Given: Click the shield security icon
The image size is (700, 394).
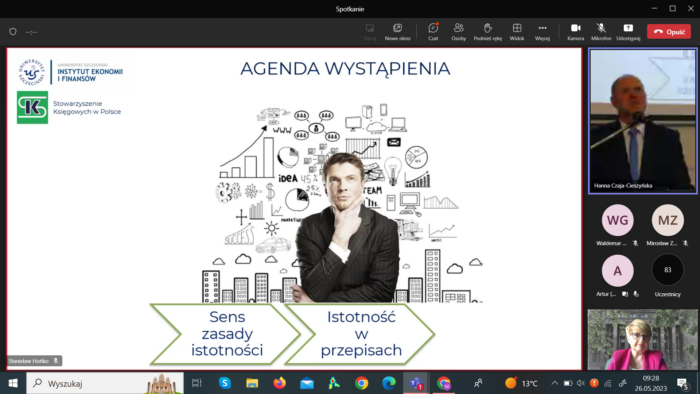Looking at the screenshot, I should point(13,32).
